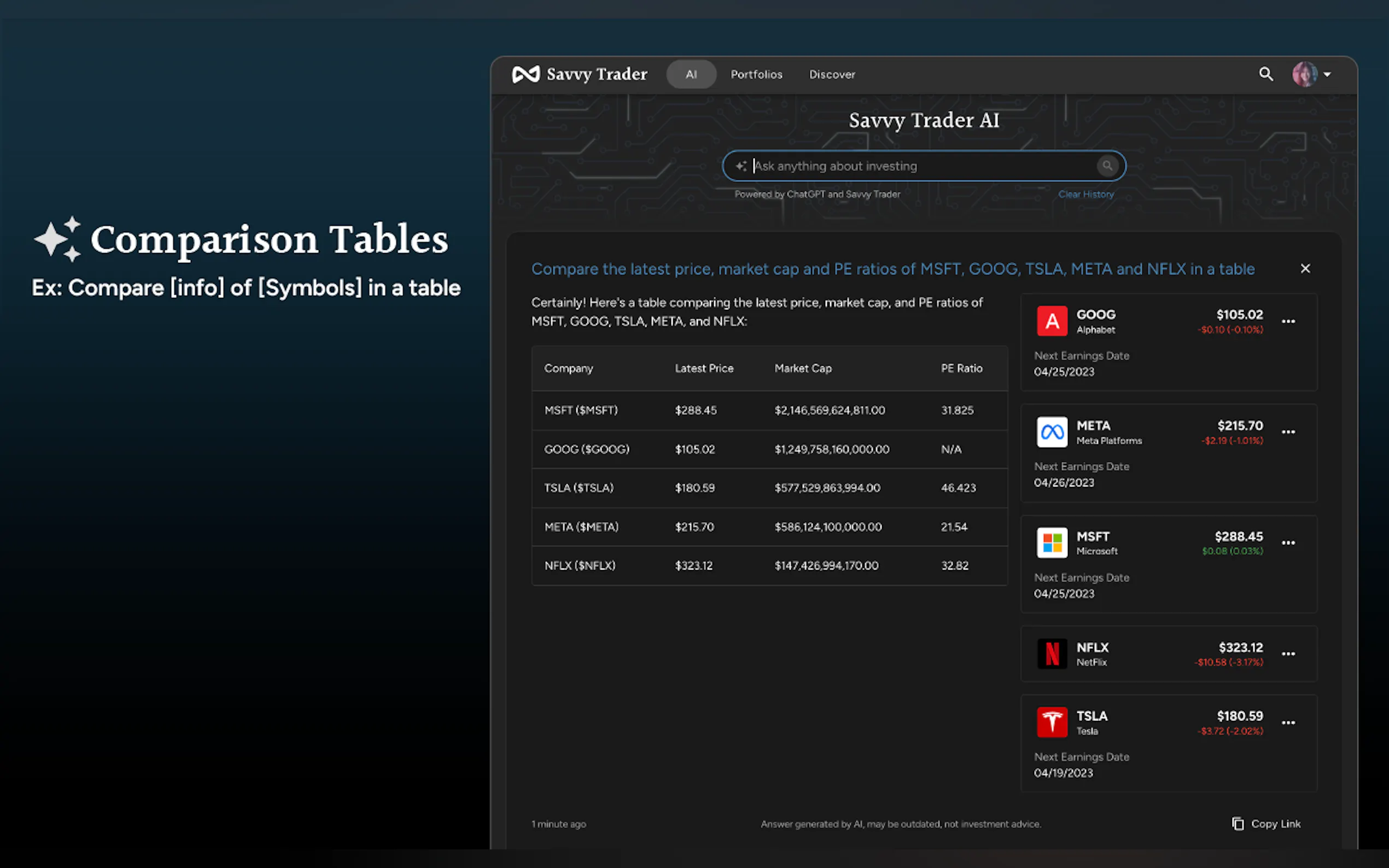Screen dimensions: 1389x868
Task: Switch to the Portfolios tab
Action: click(x=756, y=75)
